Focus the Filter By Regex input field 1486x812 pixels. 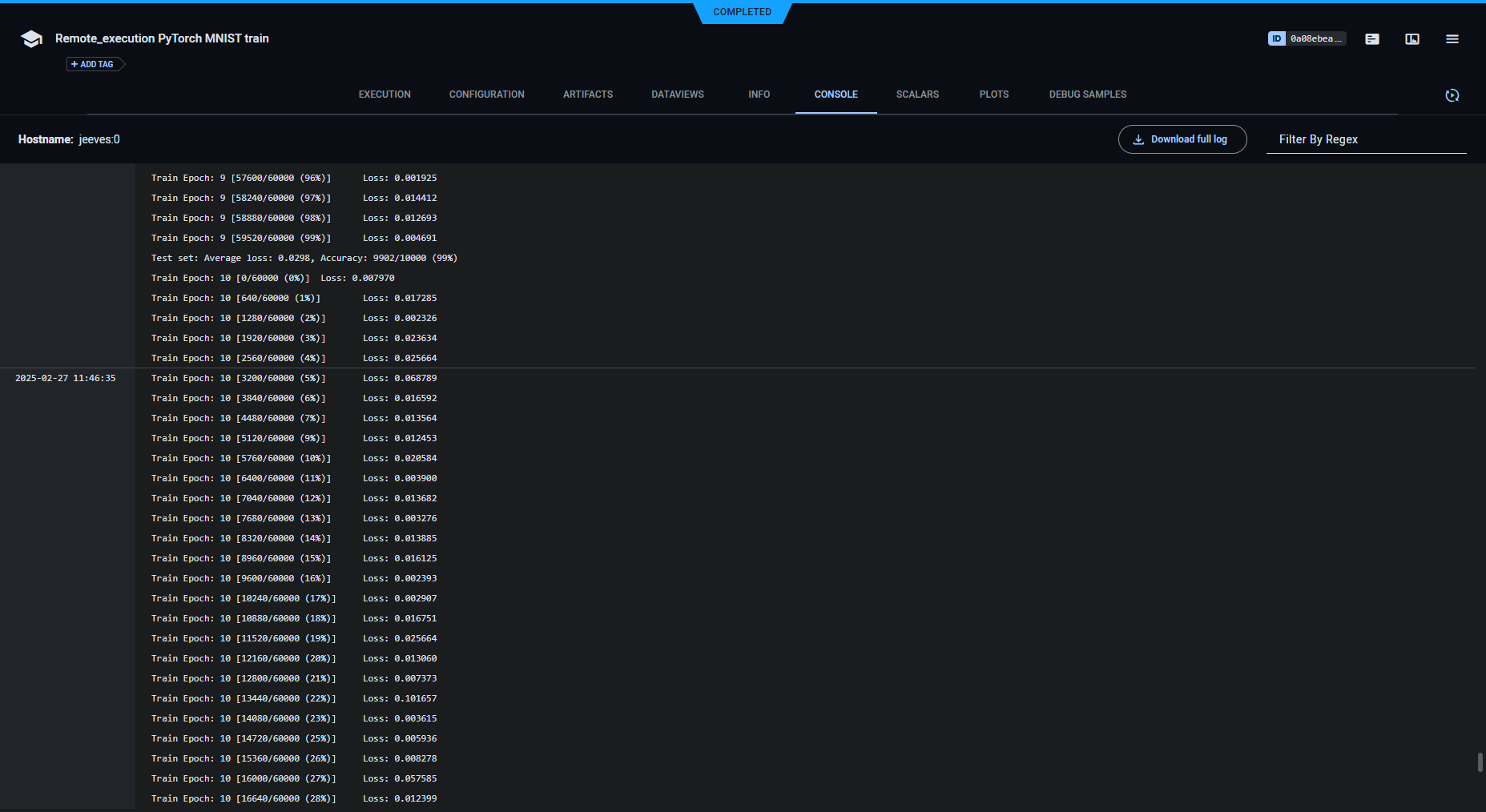pos(1365,139)
